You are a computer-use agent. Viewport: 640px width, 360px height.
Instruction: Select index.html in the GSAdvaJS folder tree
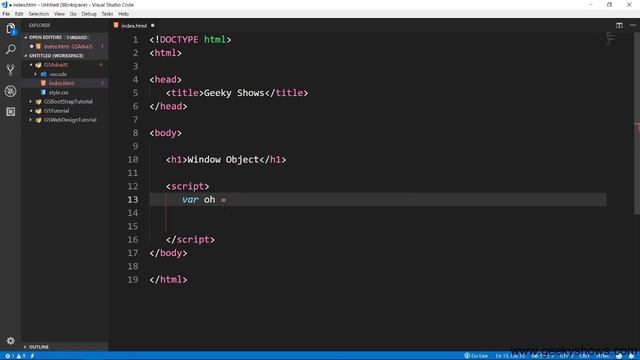(x=64, y=83)
